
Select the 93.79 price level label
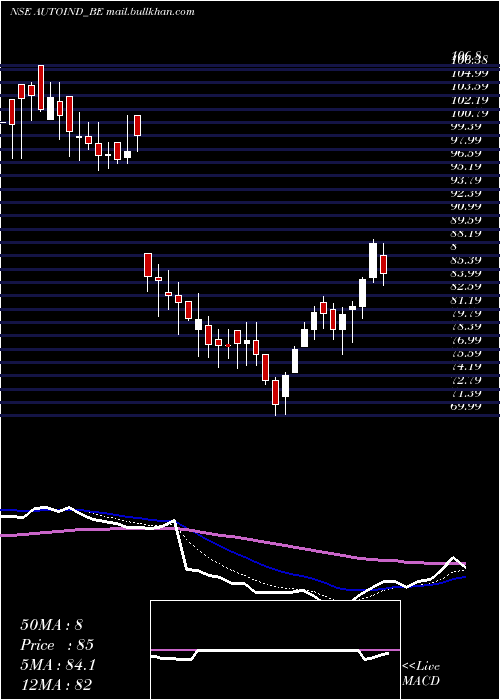[x=467, y=180]
